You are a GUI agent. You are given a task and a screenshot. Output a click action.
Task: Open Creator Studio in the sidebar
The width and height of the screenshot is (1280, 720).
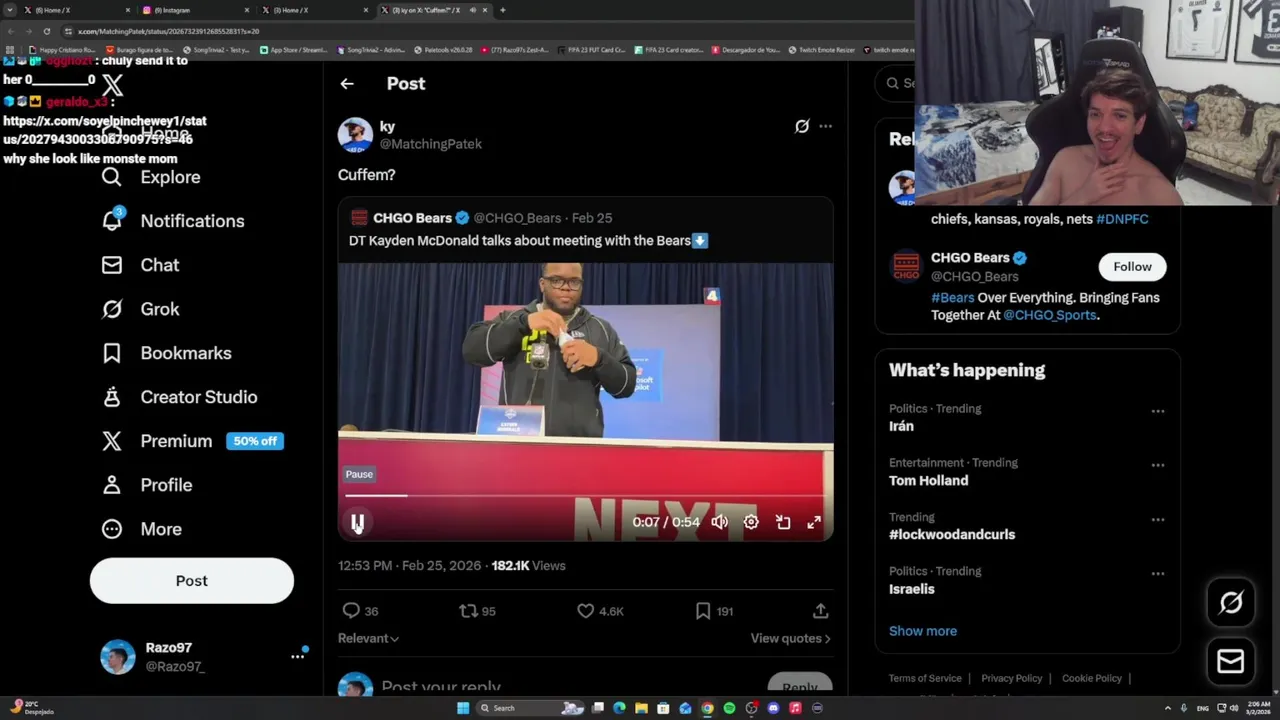[x=179, y=397]
